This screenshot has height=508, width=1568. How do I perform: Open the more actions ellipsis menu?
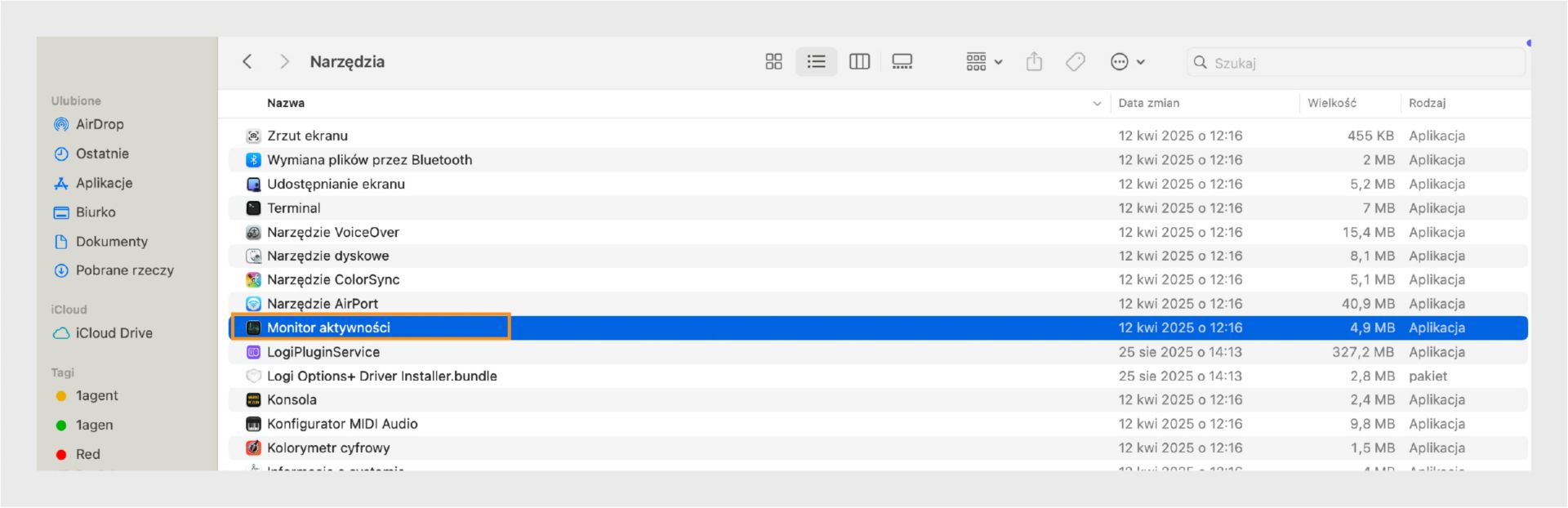point(1127,62)
